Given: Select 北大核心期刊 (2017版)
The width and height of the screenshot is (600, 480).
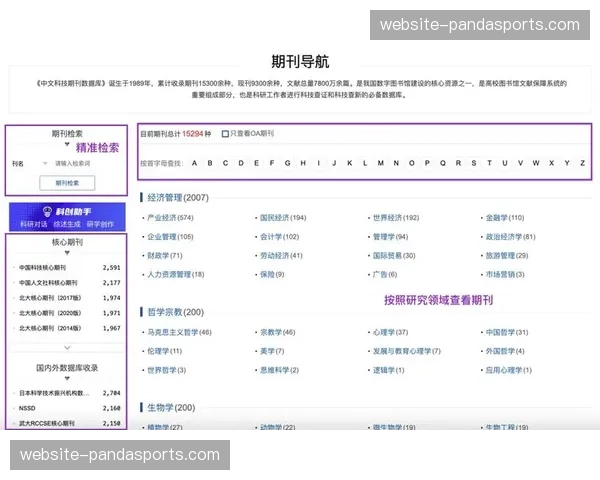Looking at the screenshot, I should pos(50,298).
